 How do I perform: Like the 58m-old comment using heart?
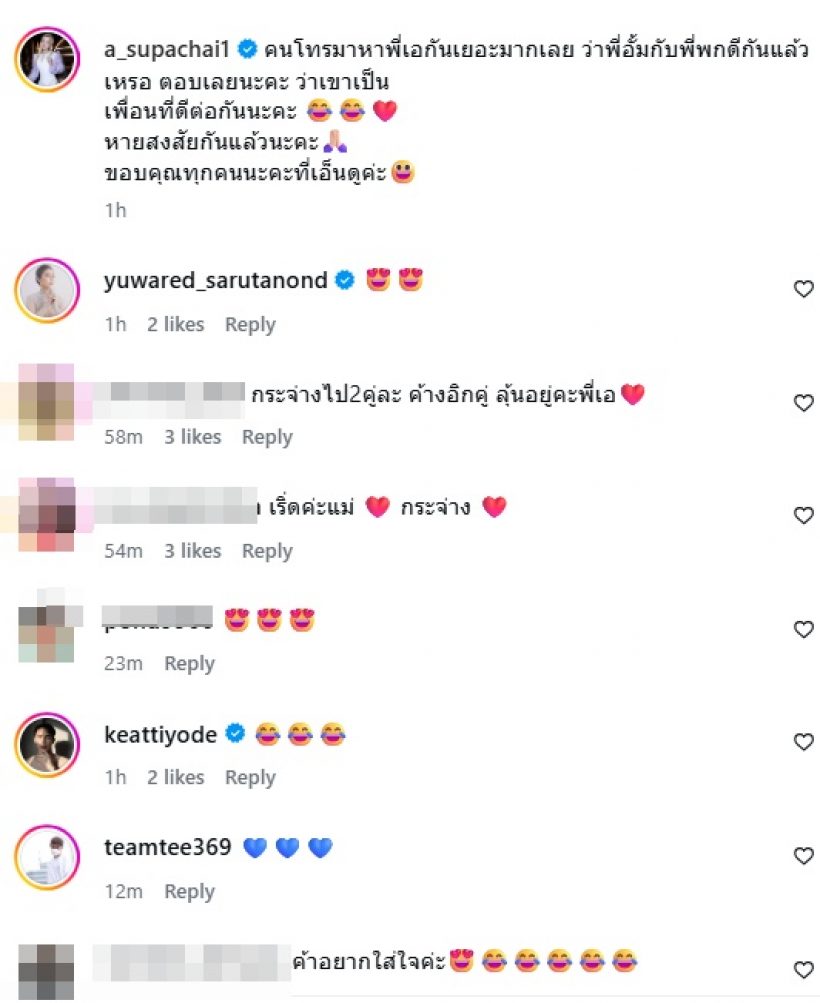(803, 403)
